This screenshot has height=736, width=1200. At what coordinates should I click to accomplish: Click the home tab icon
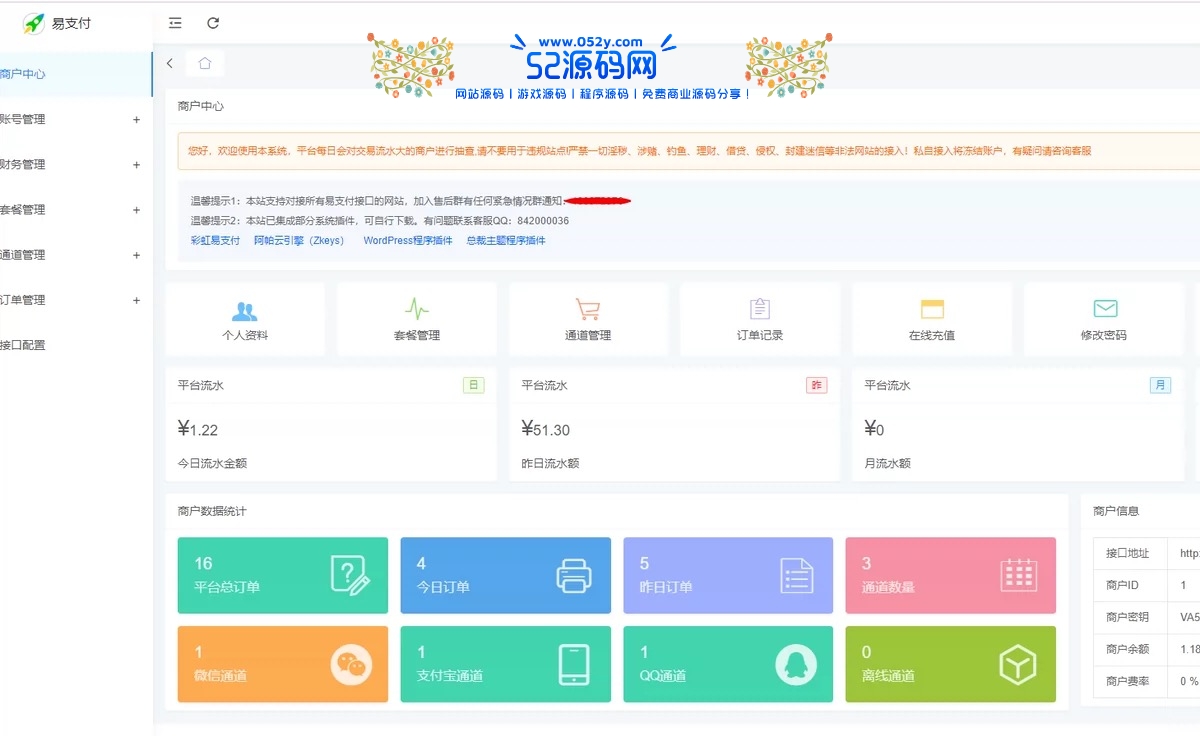point(204,63)
